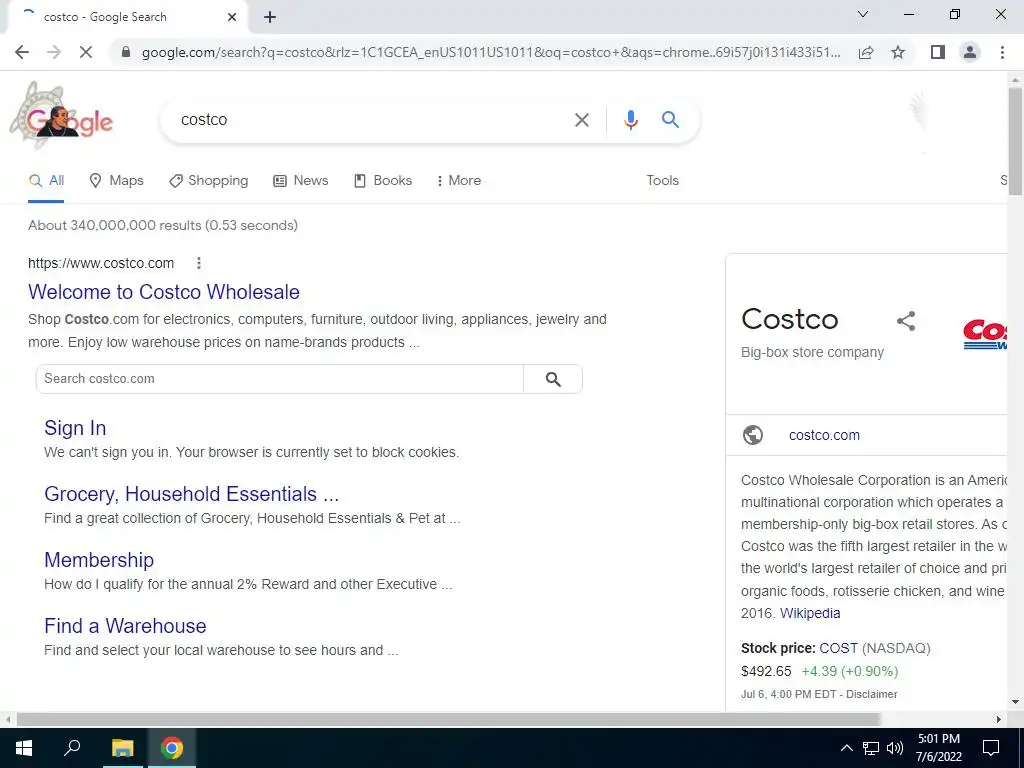Click the share icon in Costco knowledge panel
This screenshot has height=768, width=1024.
(x=906, y=321)
